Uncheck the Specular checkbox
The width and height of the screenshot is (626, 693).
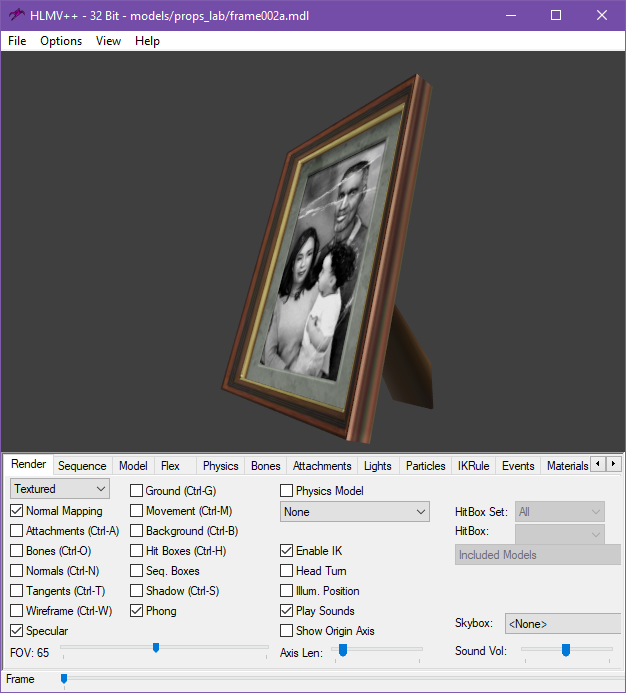tap(16, 631)
